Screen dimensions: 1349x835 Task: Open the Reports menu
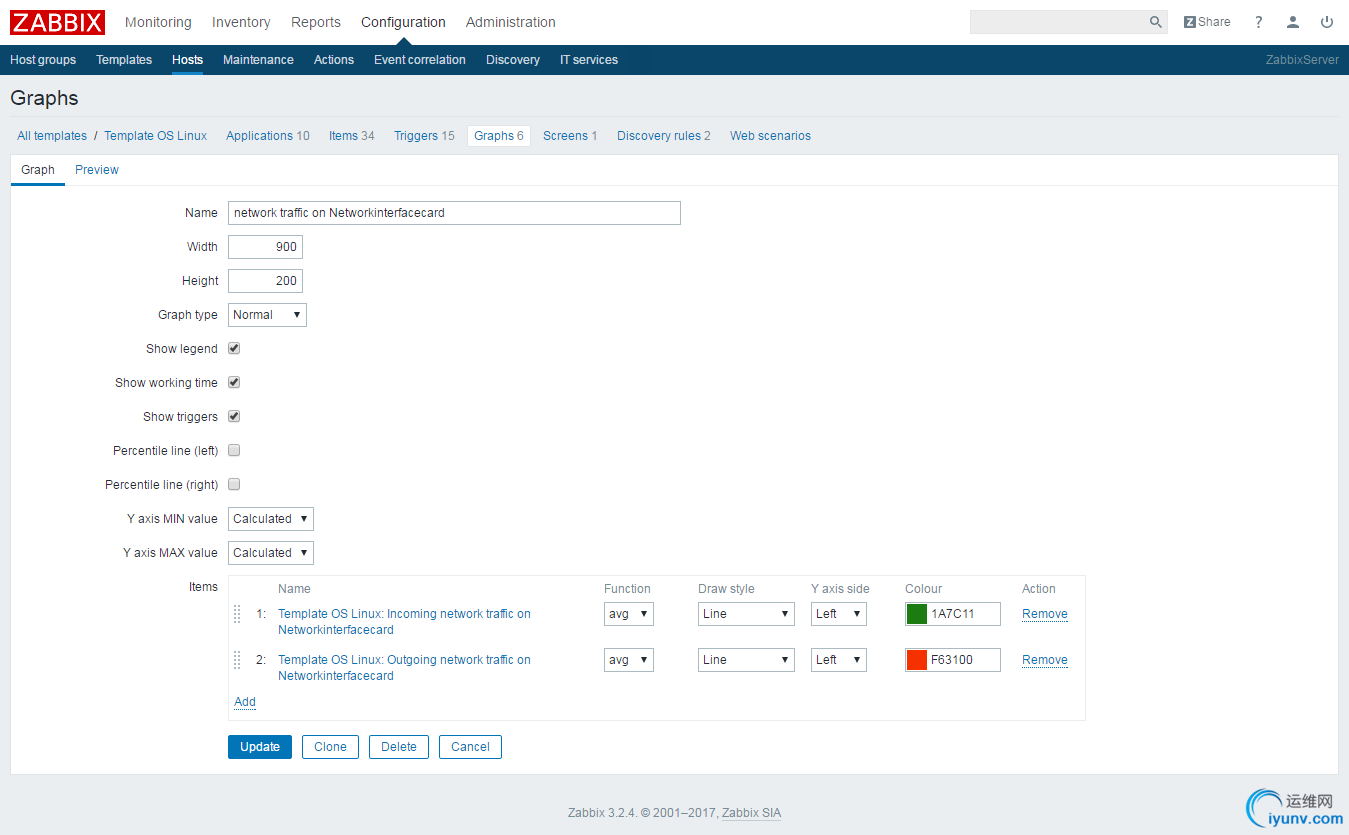tap(316, 22)
